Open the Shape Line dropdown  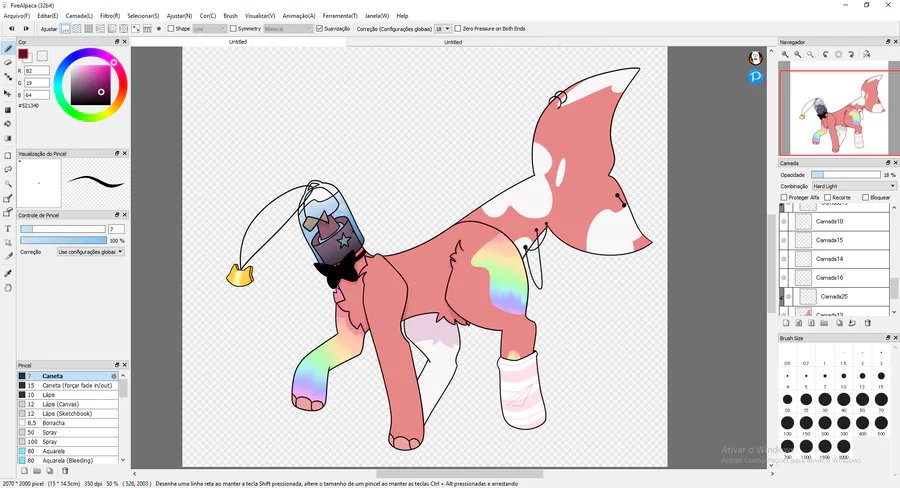tap(210, 28)
